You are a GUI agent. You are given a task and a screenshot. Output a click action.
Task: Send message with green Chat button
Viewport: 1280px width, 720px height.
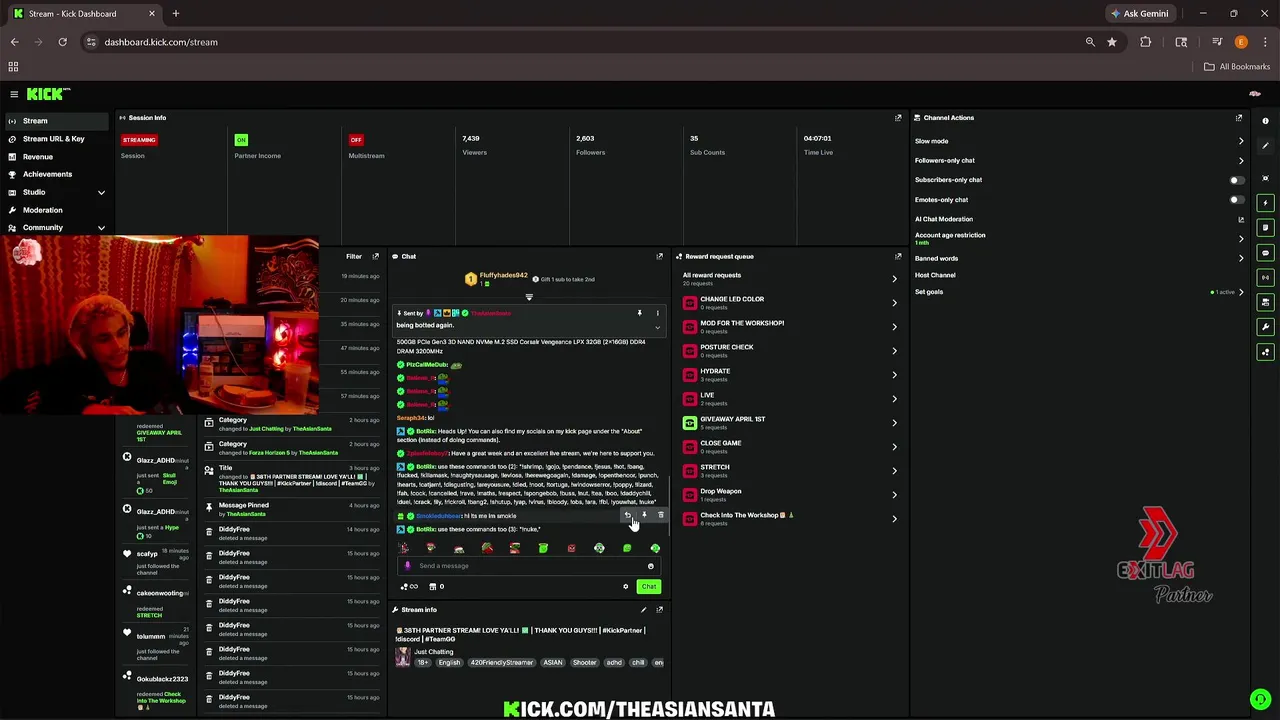coord(648,587)
